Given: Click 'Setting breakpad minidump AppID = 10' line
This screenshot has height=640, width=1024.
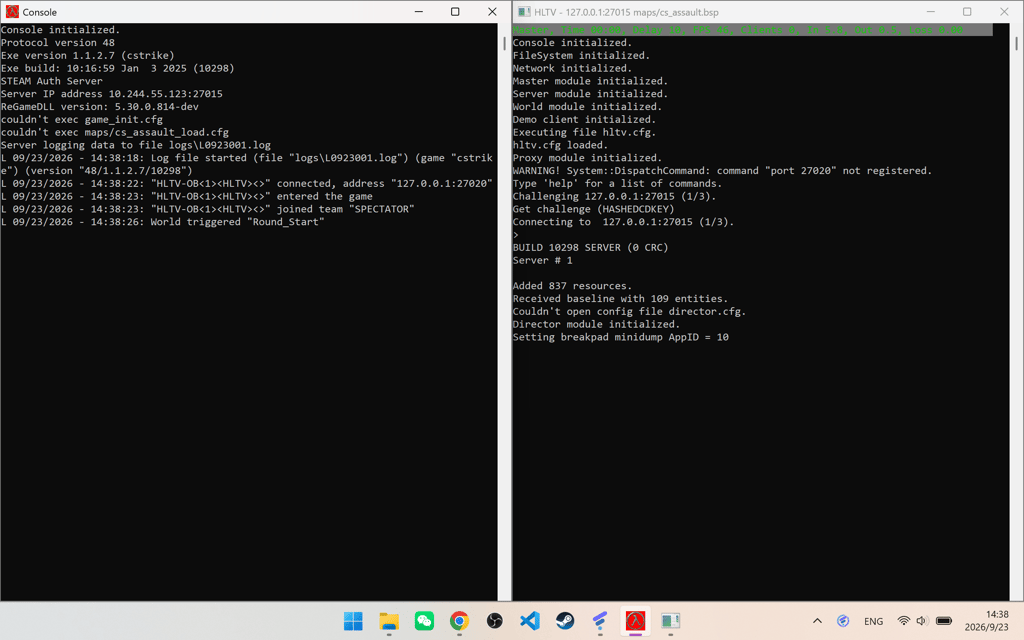Looking at the screenshot, I should tap(620, 337).
